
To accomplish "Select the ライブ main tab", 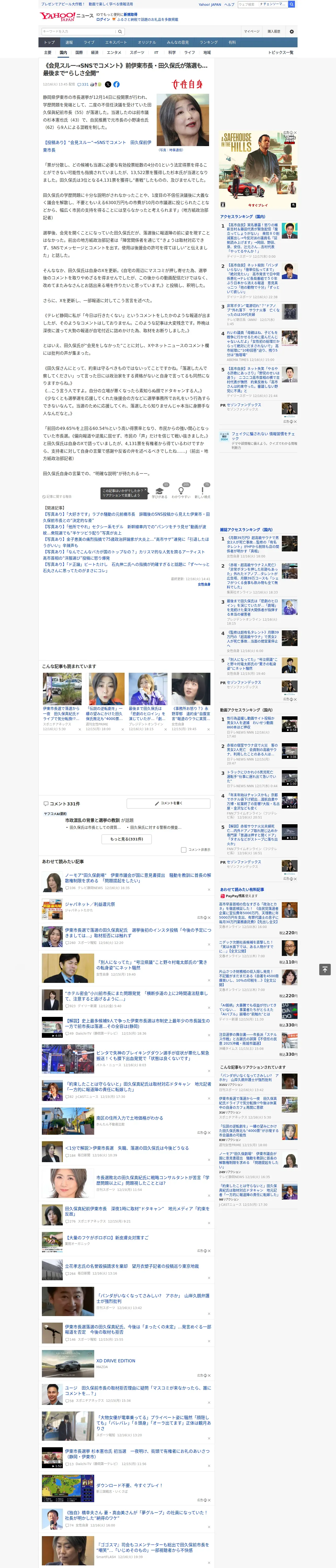I will point(89,43).
